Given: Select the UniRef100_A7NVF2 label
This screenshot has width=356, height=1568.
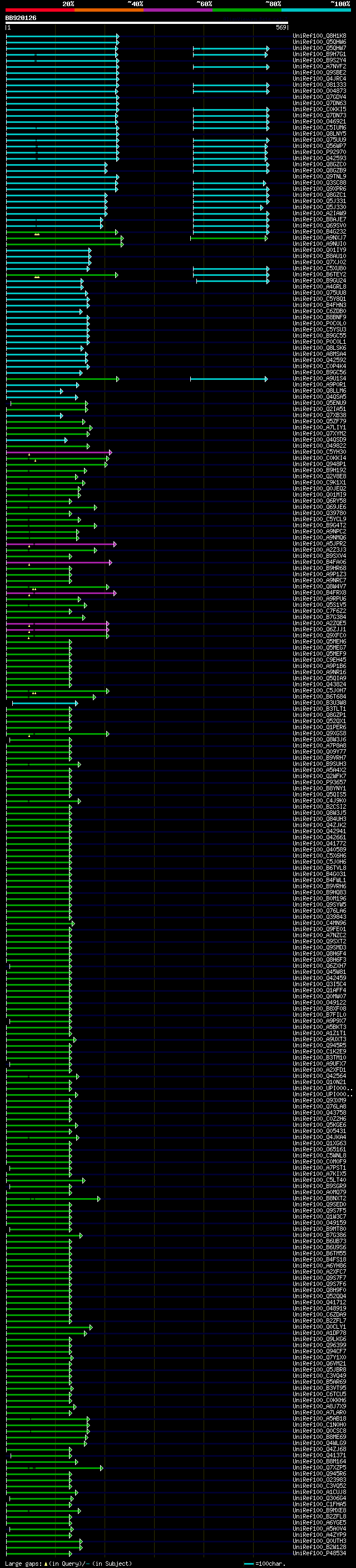Looking at the screenshot, I should (x=319, y=67).
